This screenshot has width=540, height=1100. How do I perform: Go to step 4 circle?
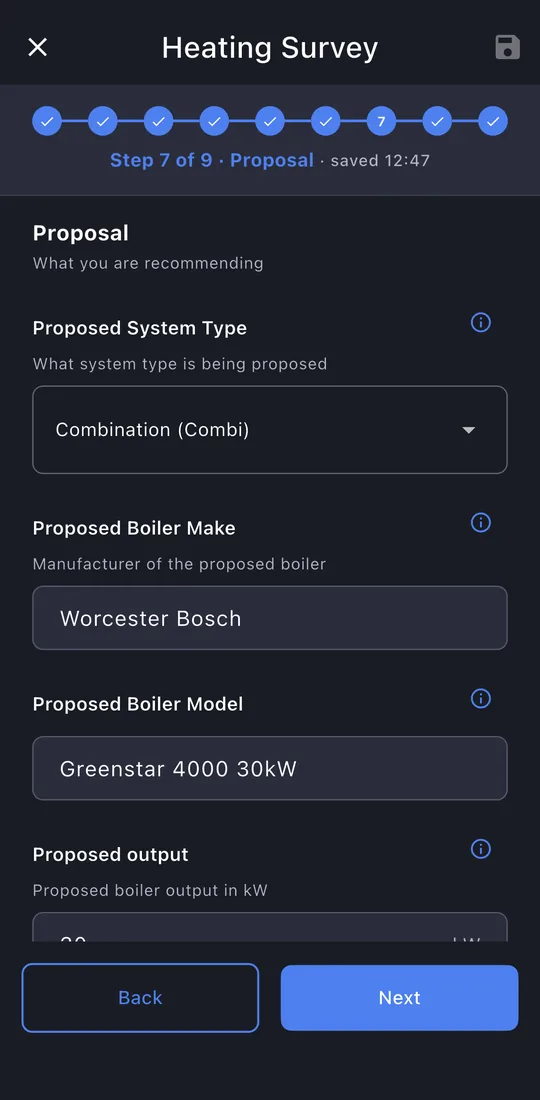[x=214, y=121]
